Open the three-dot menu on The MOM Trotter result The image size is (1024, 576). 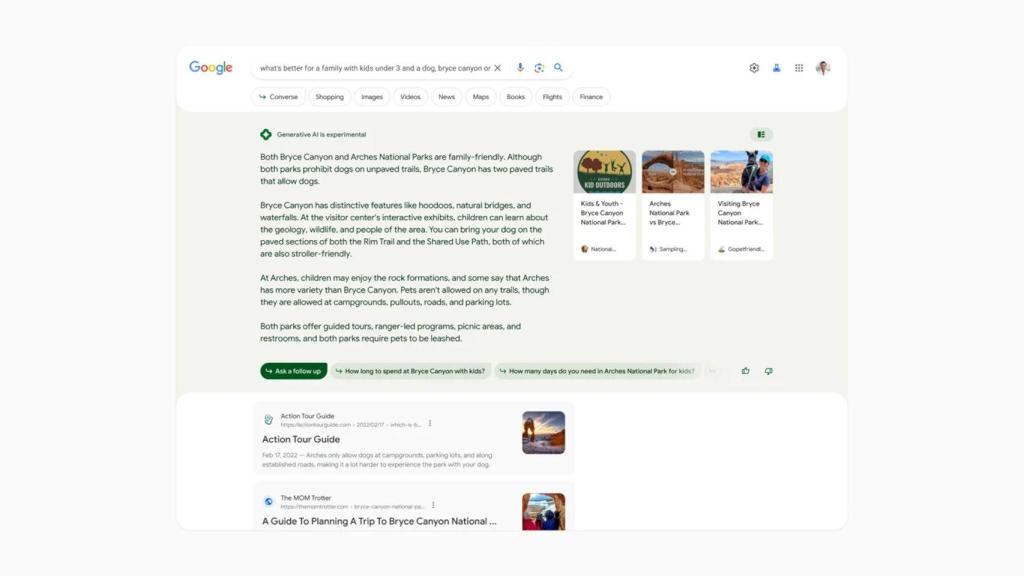(x=433, y=506)
